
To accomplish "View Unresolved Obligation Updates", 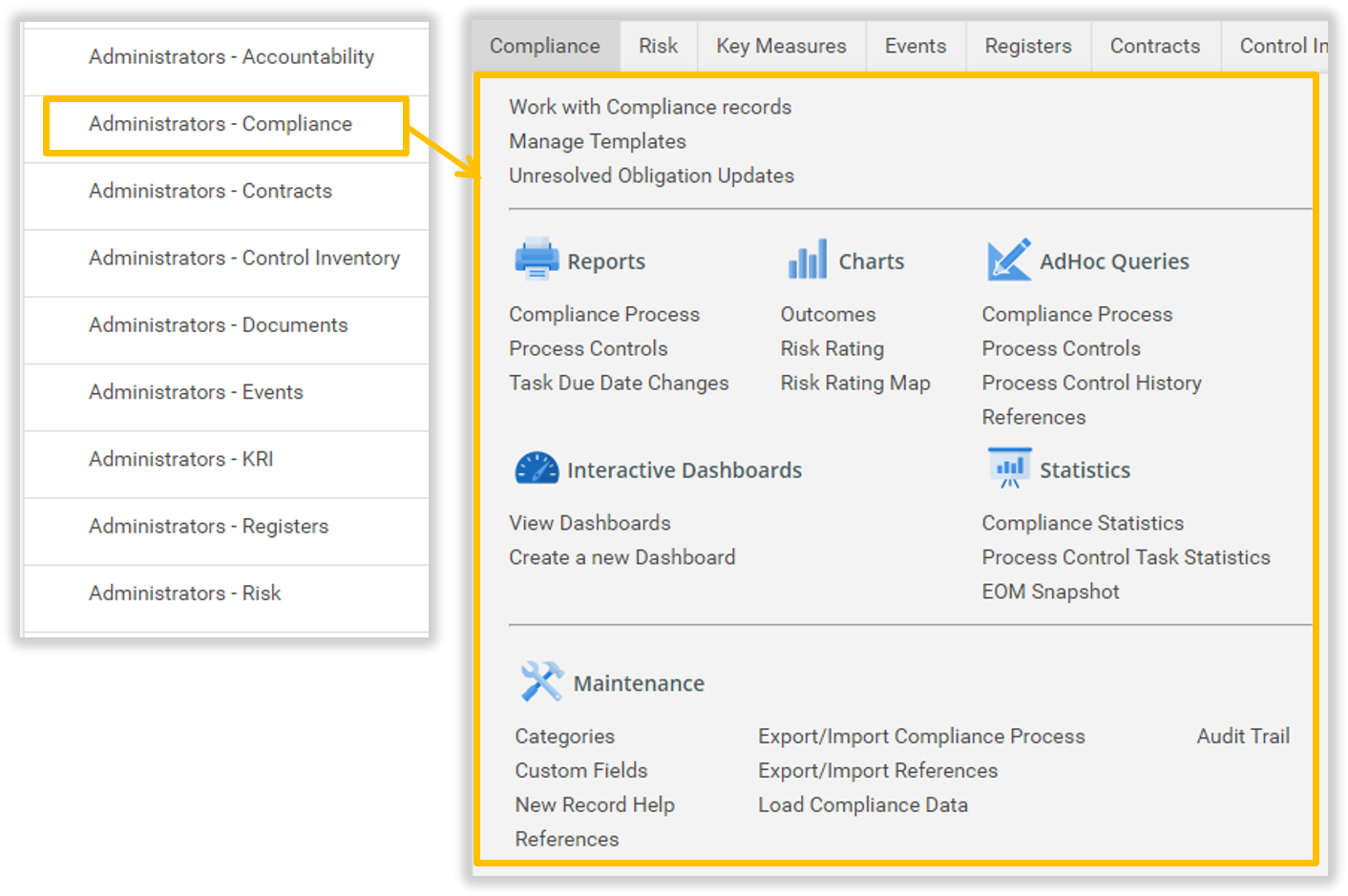I will point(652,176).
